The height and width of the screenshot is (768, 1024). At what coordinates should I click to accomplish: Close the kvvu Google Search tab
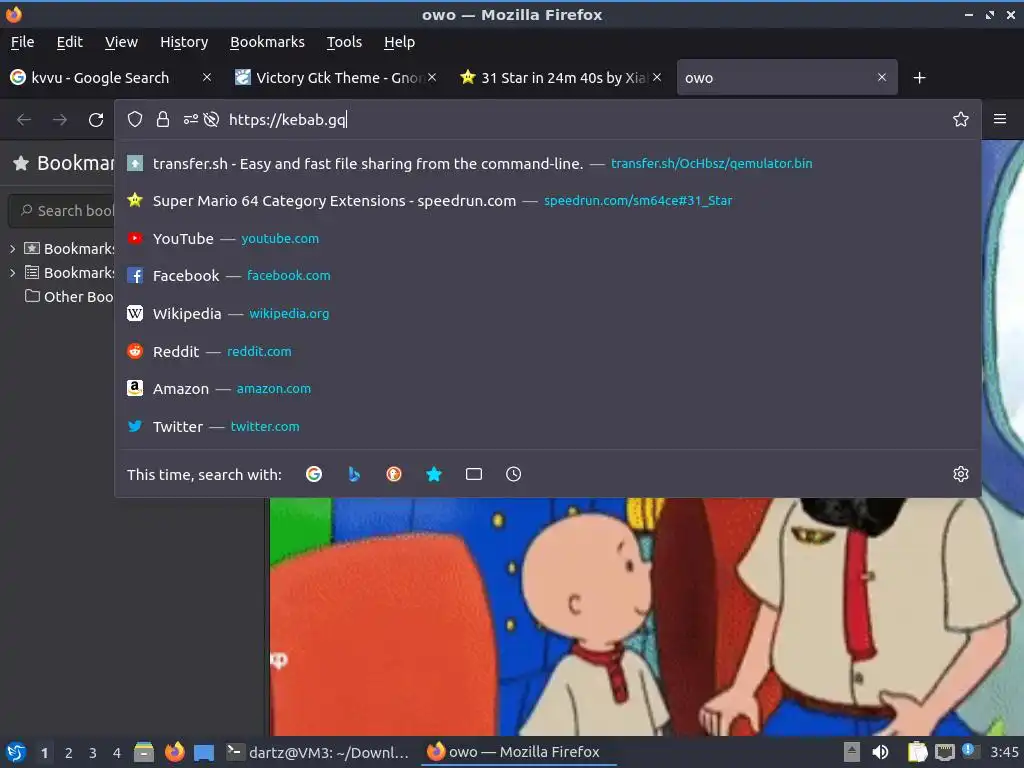pos(207,77)
